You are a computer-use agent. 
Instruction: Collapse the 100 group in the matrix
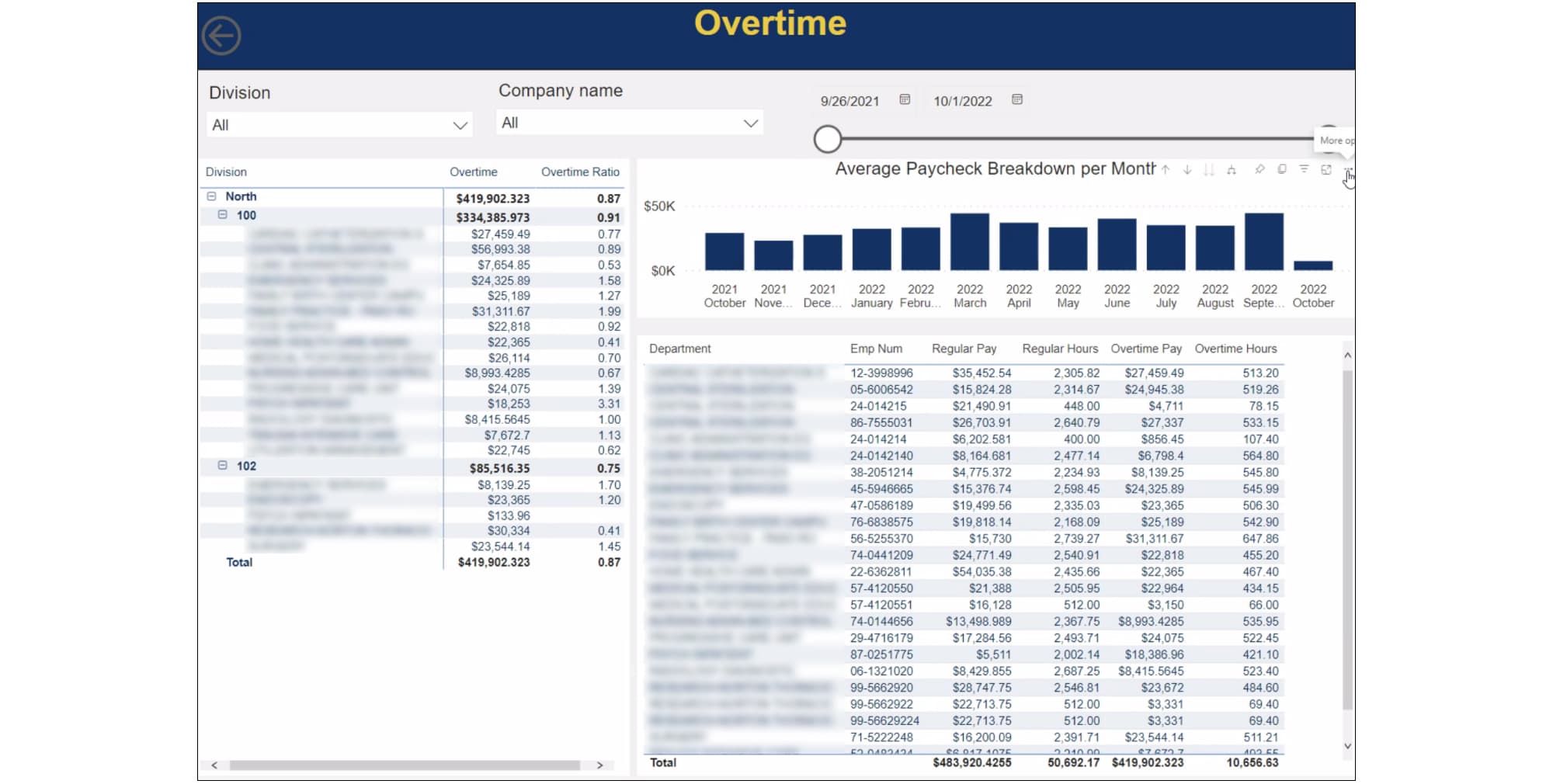(x=223, y=215)
